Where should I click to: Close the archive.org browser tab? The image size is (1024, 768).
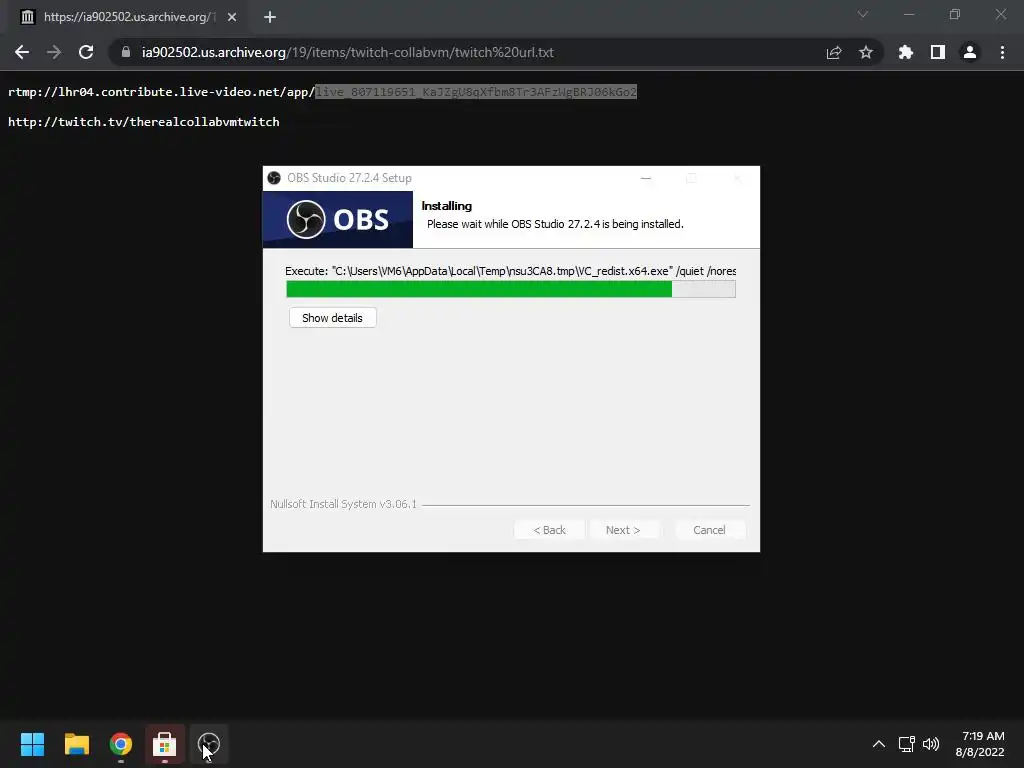(x=232, y=17)
